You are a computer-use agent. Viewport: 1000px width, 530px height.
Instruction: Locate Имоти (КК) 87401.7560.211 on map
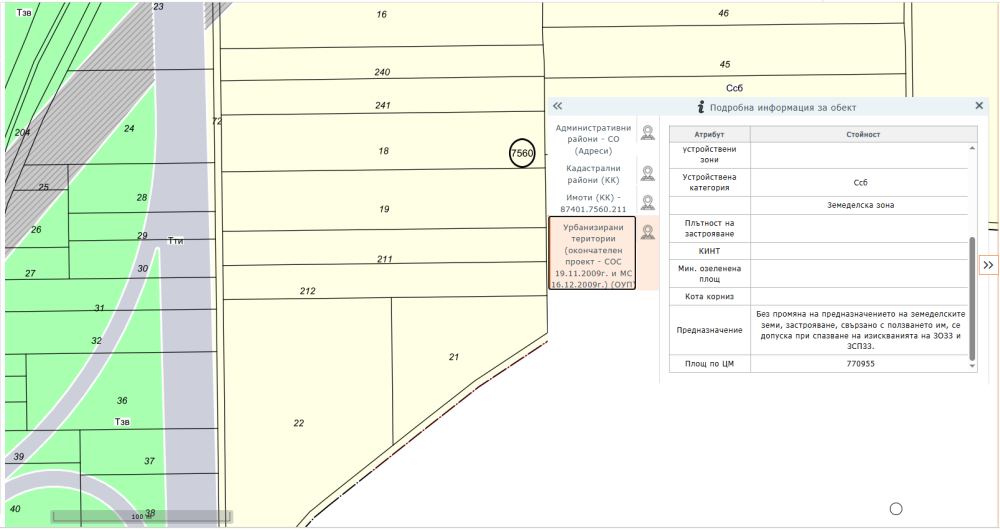pos(648,203)
